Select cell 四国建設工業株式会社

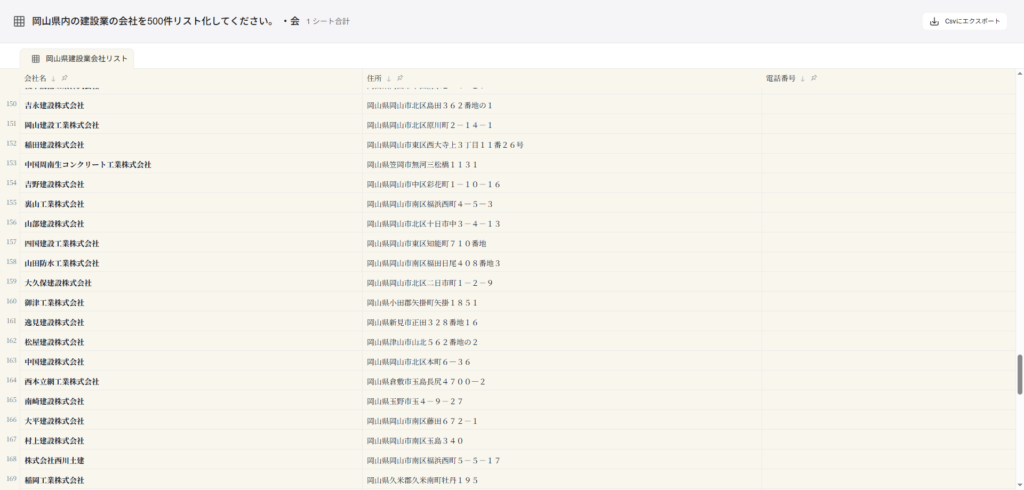tap(191, 243)
